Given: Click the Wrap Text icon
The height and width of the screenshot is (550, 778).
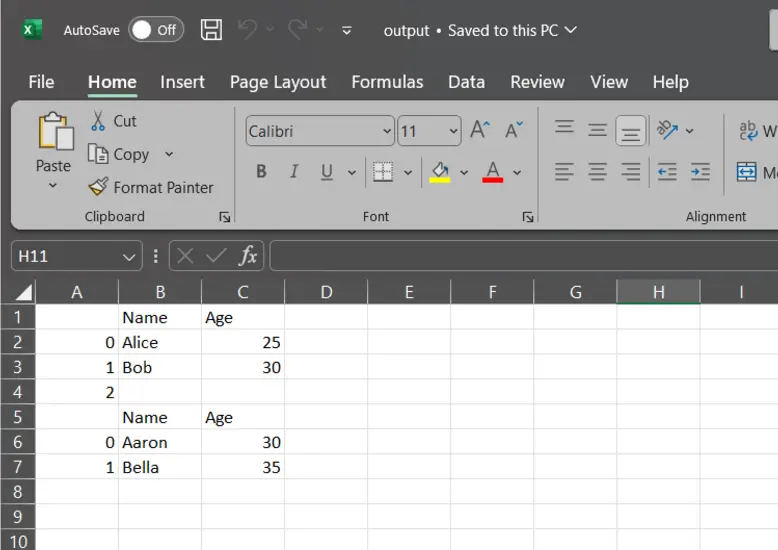Looking at the screenshot, I should (x=748, y=131).
